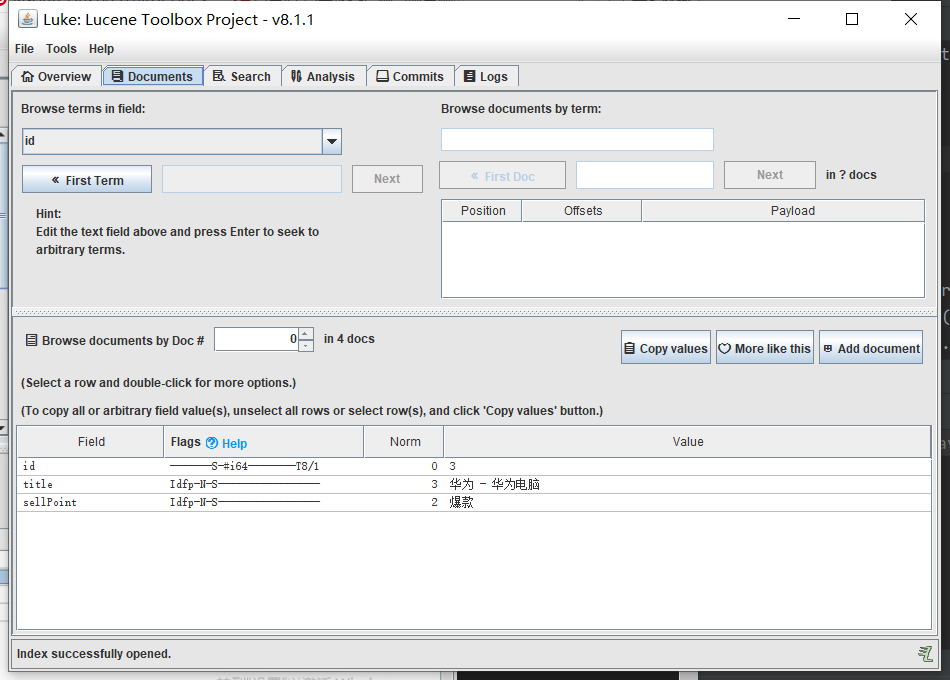Click the Field column header
The height and width of the screenshot is (680, 950).
(91, 442)
